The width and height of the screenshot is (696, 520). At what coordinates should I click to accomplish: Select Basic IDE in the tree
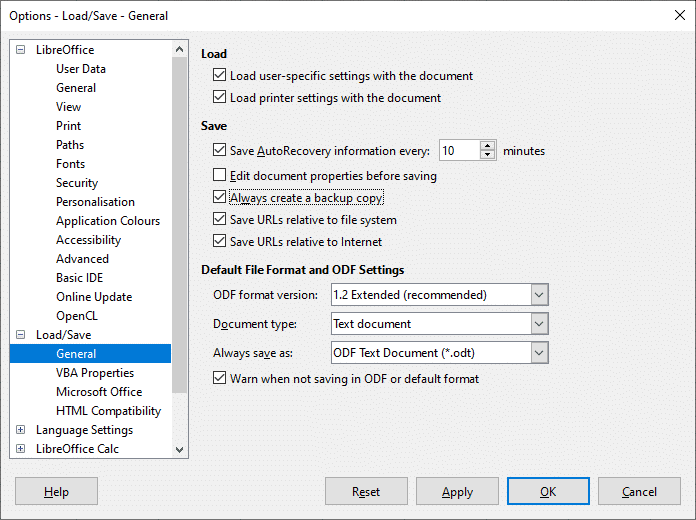(x=79, y=278)
